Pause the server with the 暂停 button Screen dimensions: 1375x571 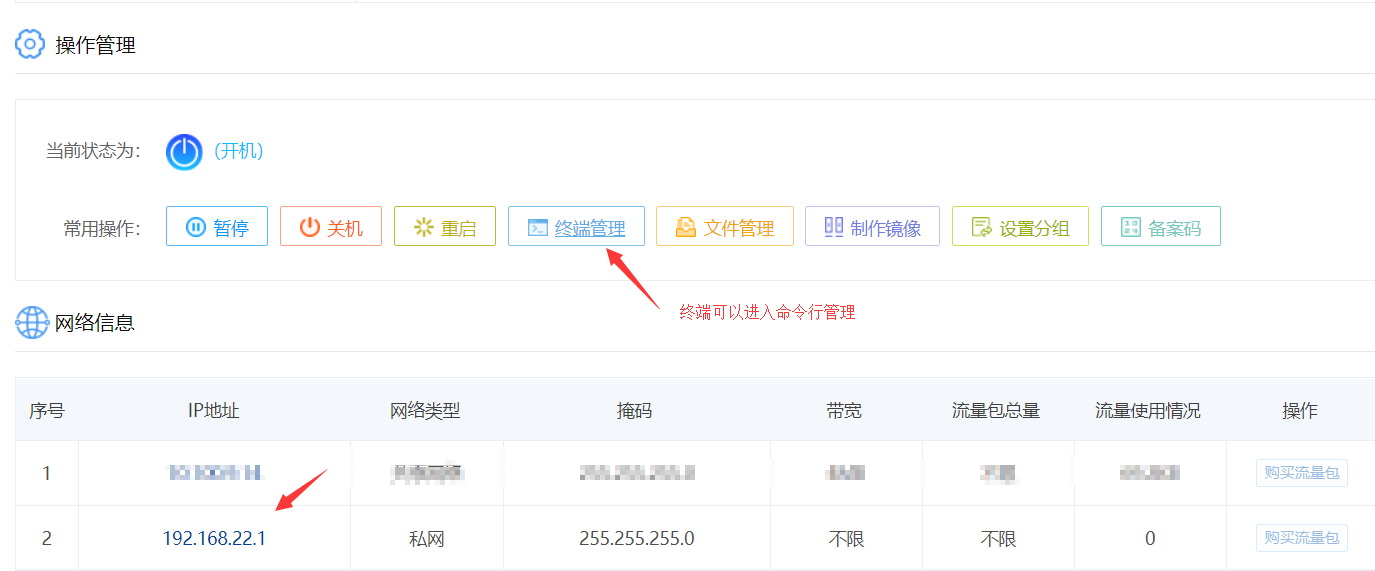click(x=217, y=227)
